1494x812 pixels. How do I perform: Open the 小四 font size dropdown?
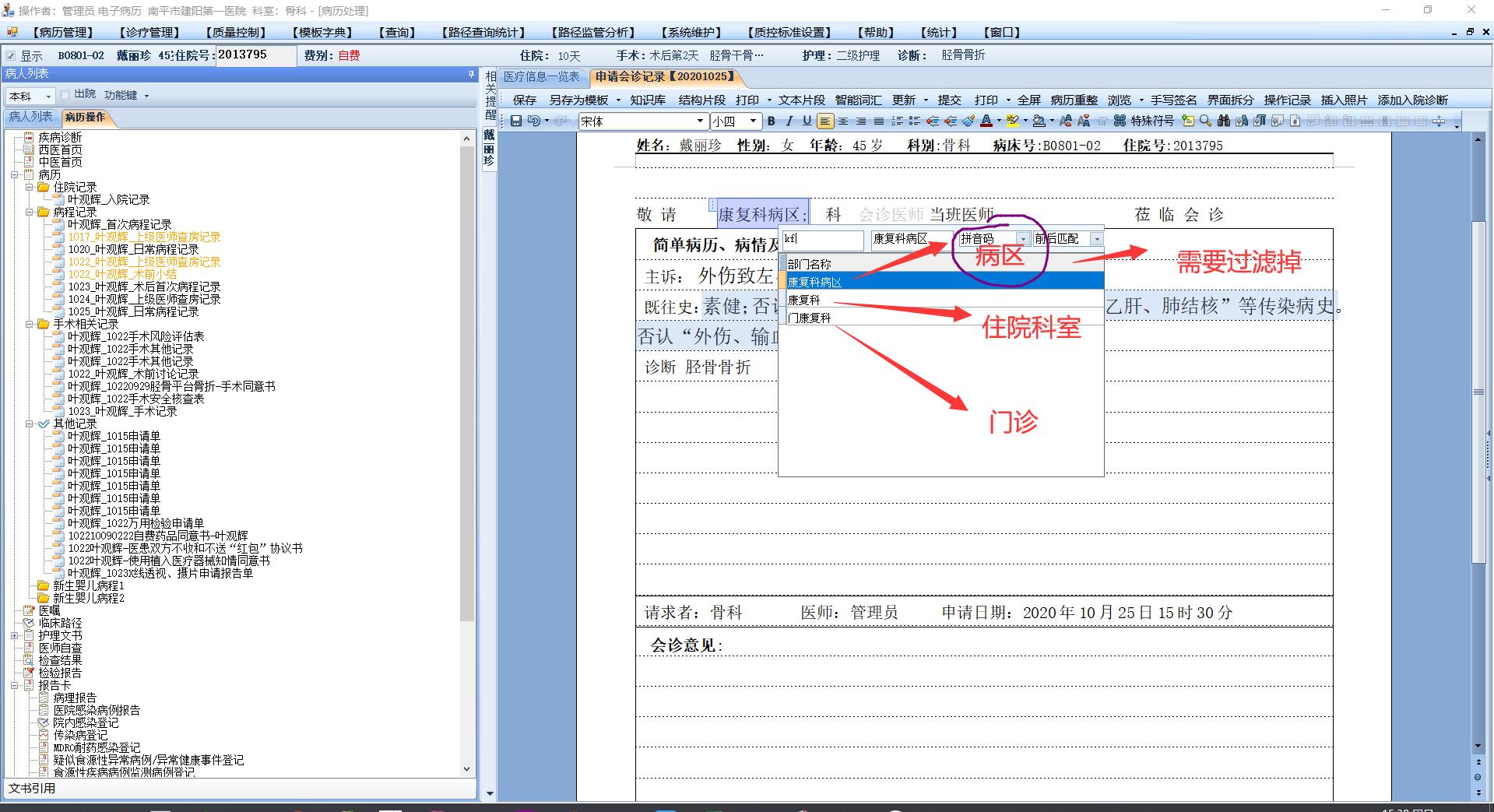click(x=753, y=121)
